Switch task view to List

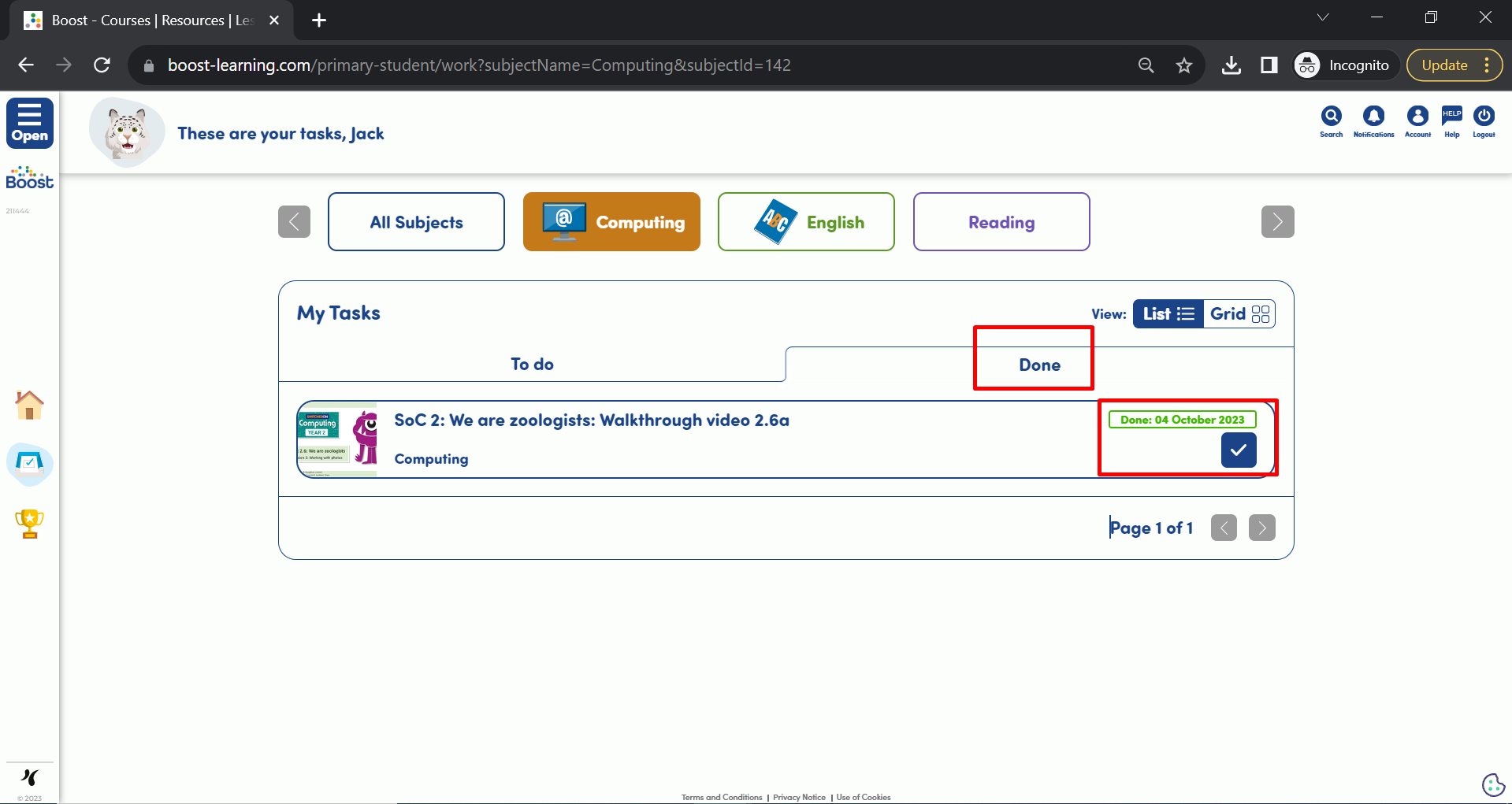tap(1168, 313)
